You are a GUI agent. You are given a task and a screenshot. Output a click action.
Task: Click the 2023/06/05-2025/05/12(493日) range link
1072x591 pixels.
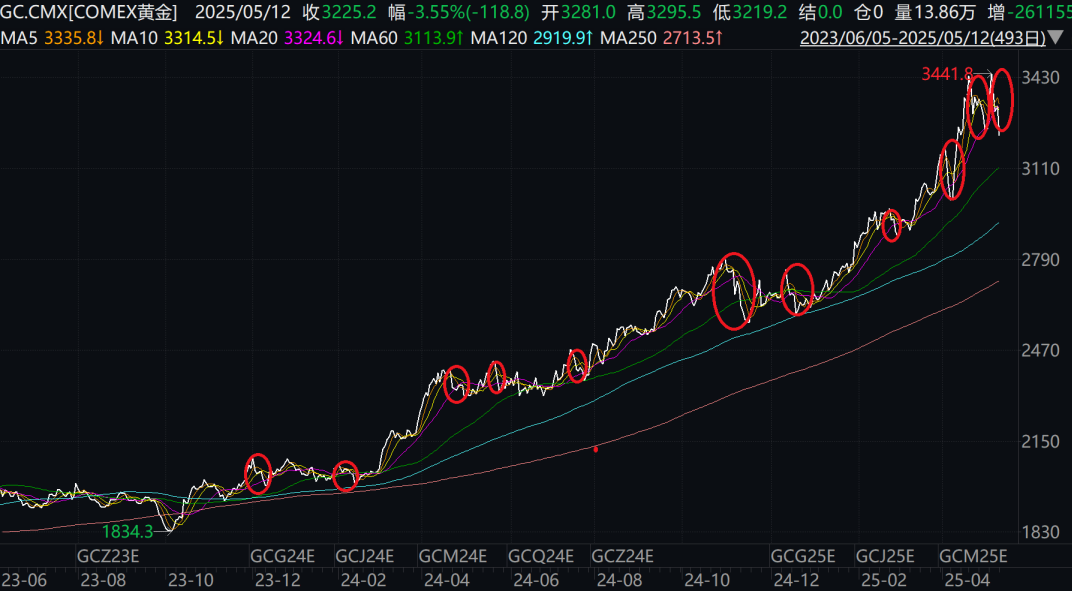923,38
